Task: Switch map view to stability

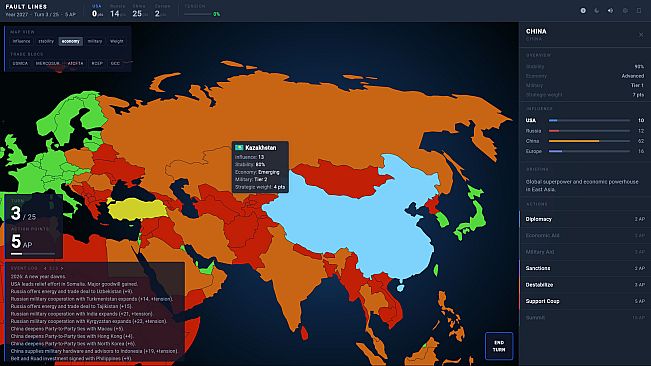Action: pyautogui.click(x=46, y=41)
